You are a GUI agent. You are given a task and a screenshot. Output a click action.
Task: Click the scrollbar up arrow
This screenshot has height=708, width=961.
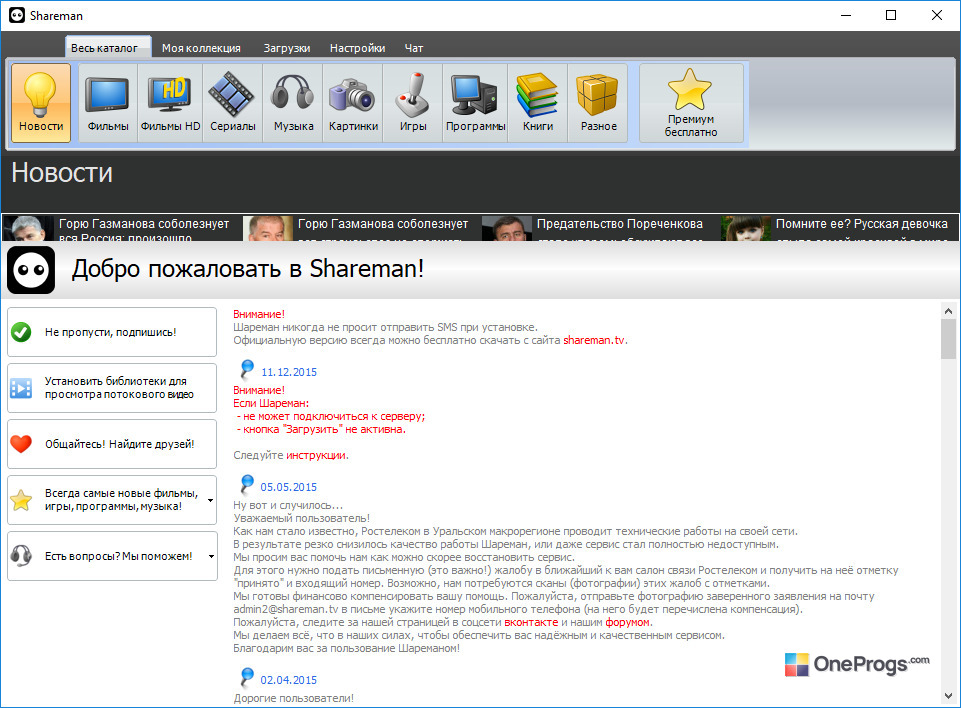click(x=949, y=311)
